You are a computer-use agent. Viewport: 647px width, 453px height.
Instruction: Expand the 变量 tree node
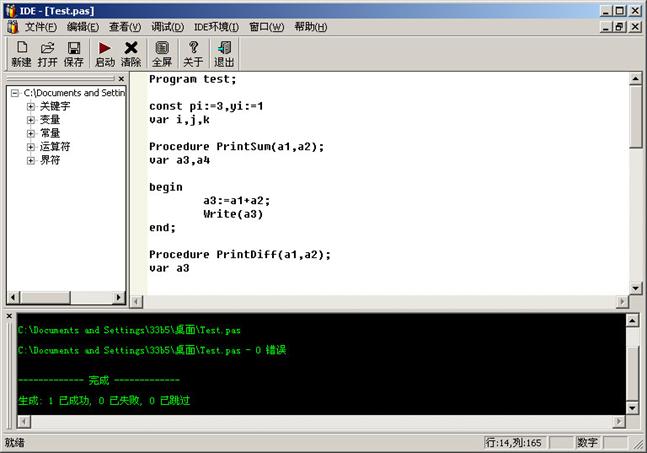31,120
